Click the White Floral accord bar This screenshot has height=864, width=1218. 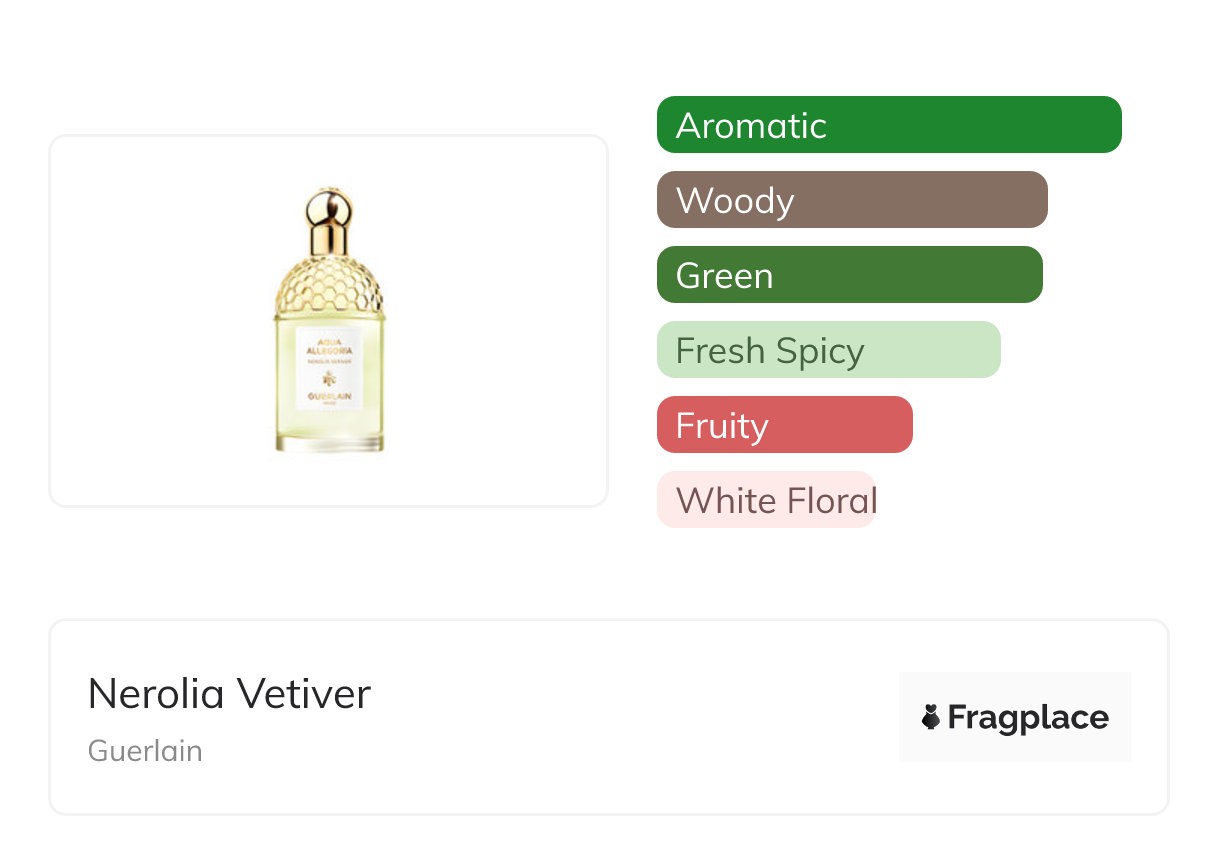tap(766, 500)
